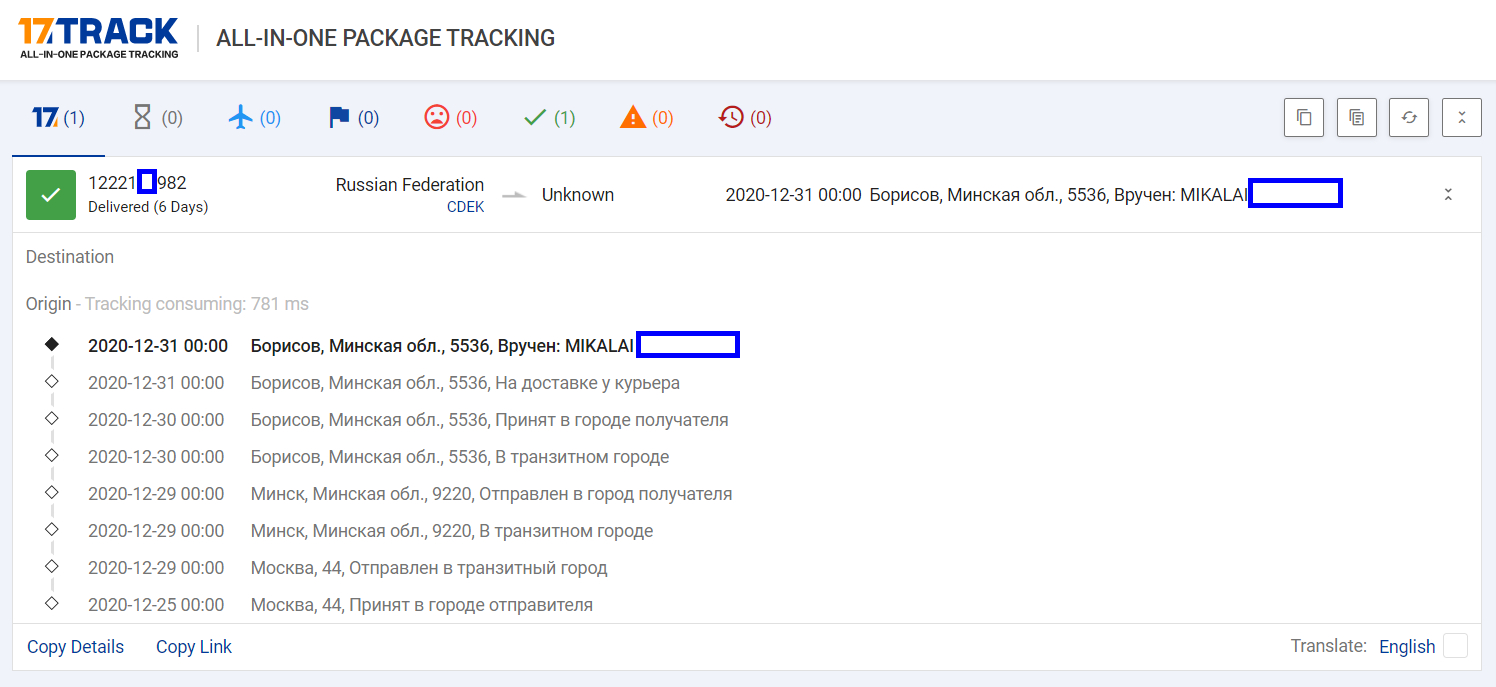Screen dimensions: 1496x687
Task: Open the Not Found hourglass tab
Action: (x=157, y=118)
